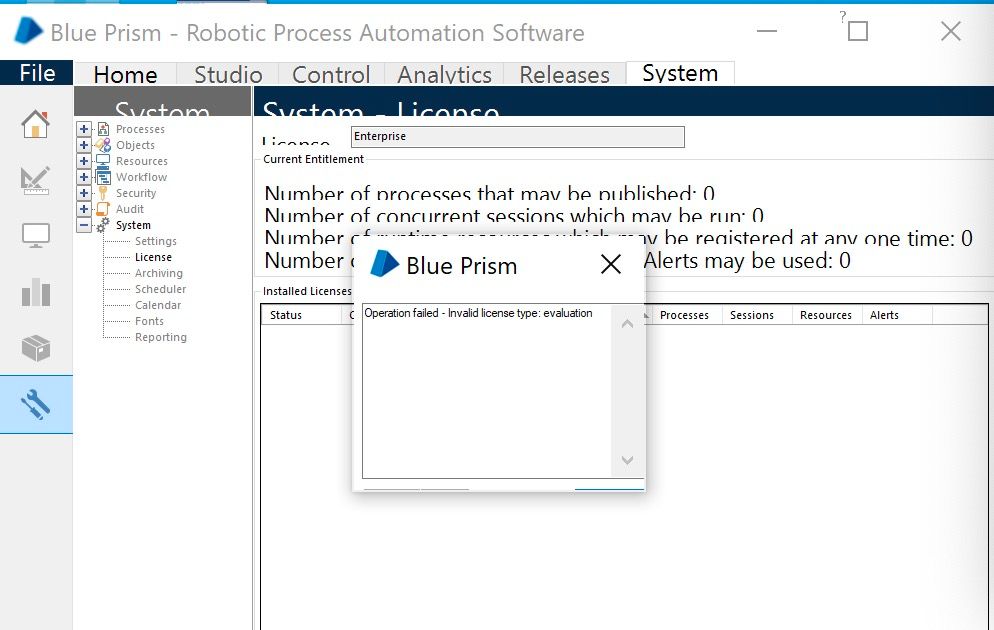Open Archiving under System tree
The image size is (994, 630).
(x=158, y=273)
